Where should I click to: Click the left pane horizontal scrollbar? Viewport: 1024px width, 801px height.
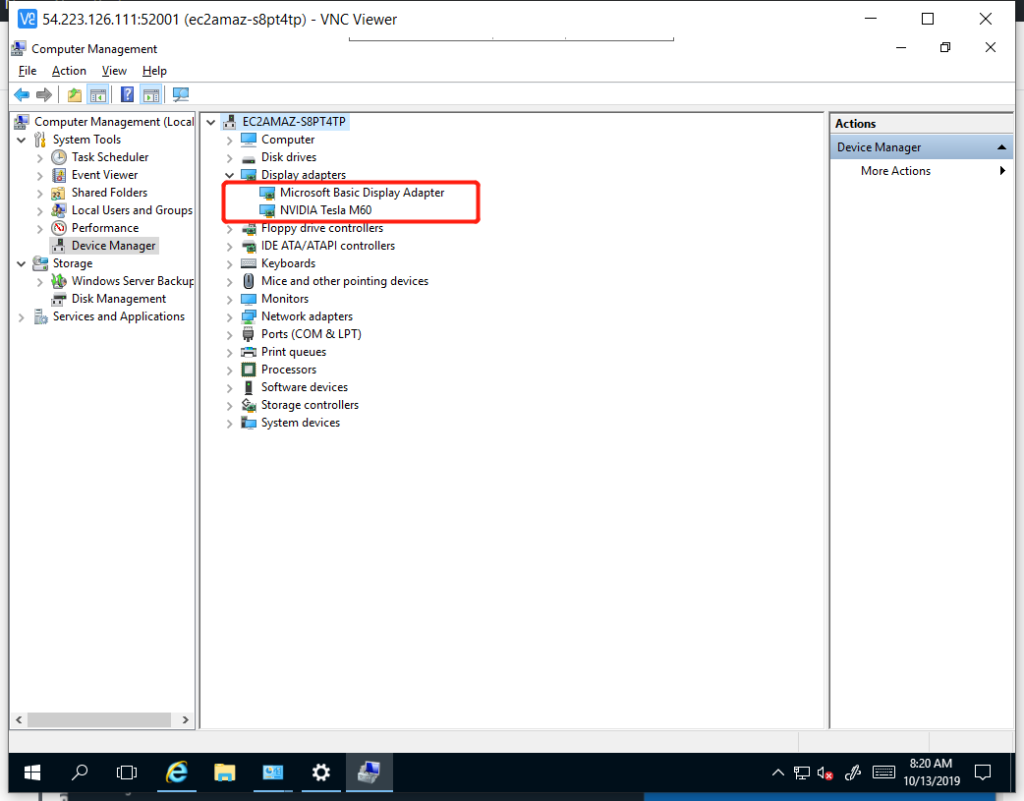100,720
